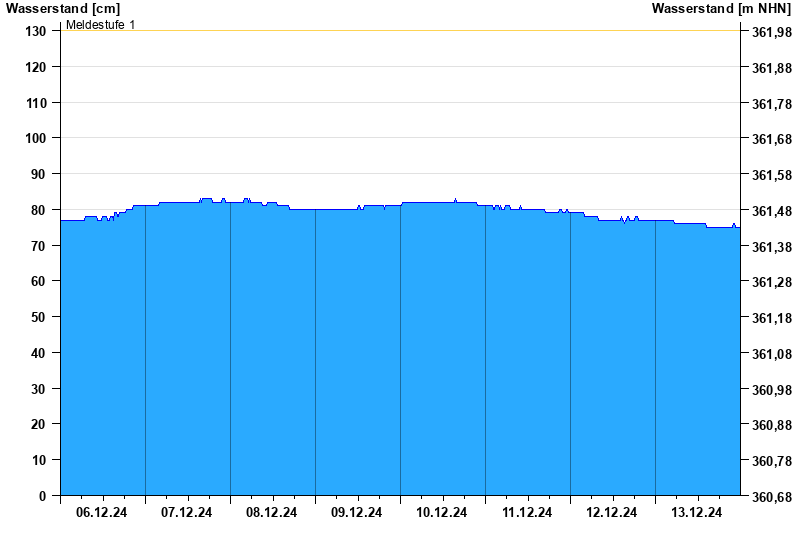Select the 08.12.24 date label
800x550 pixels.
271,512
